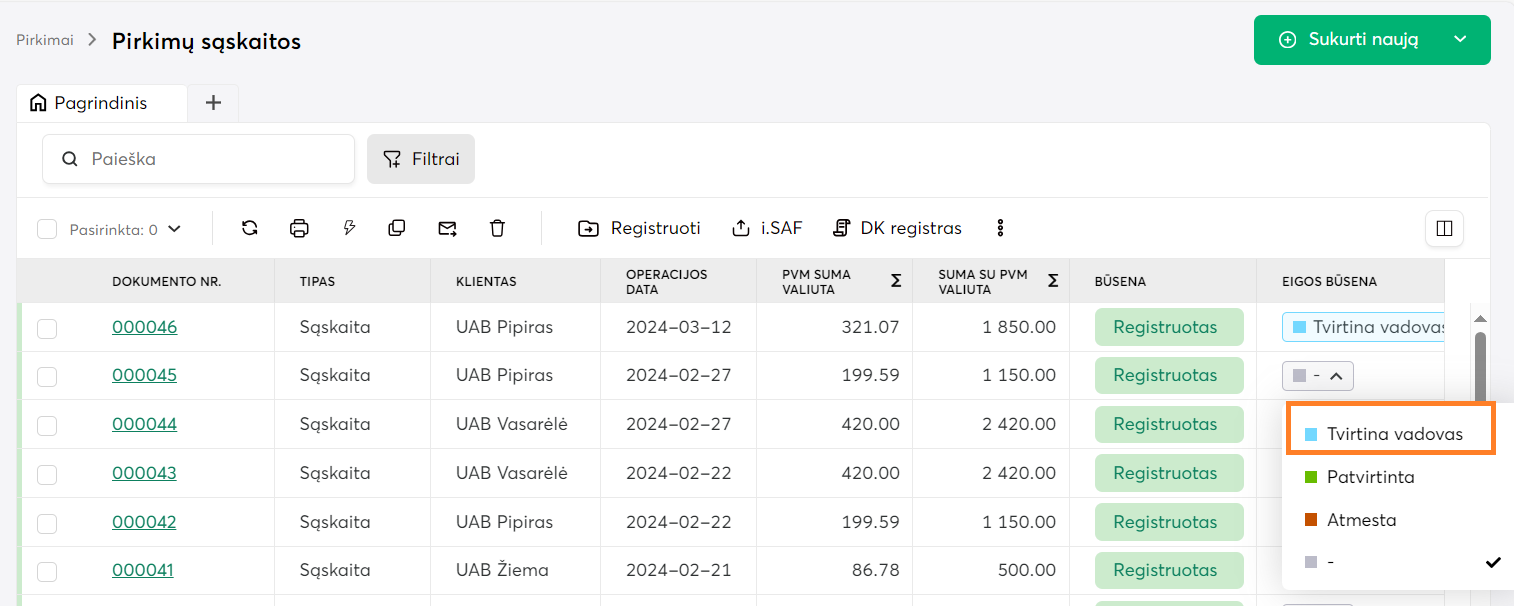Choose Patvirtinta from the status menu

(1370, 477)
